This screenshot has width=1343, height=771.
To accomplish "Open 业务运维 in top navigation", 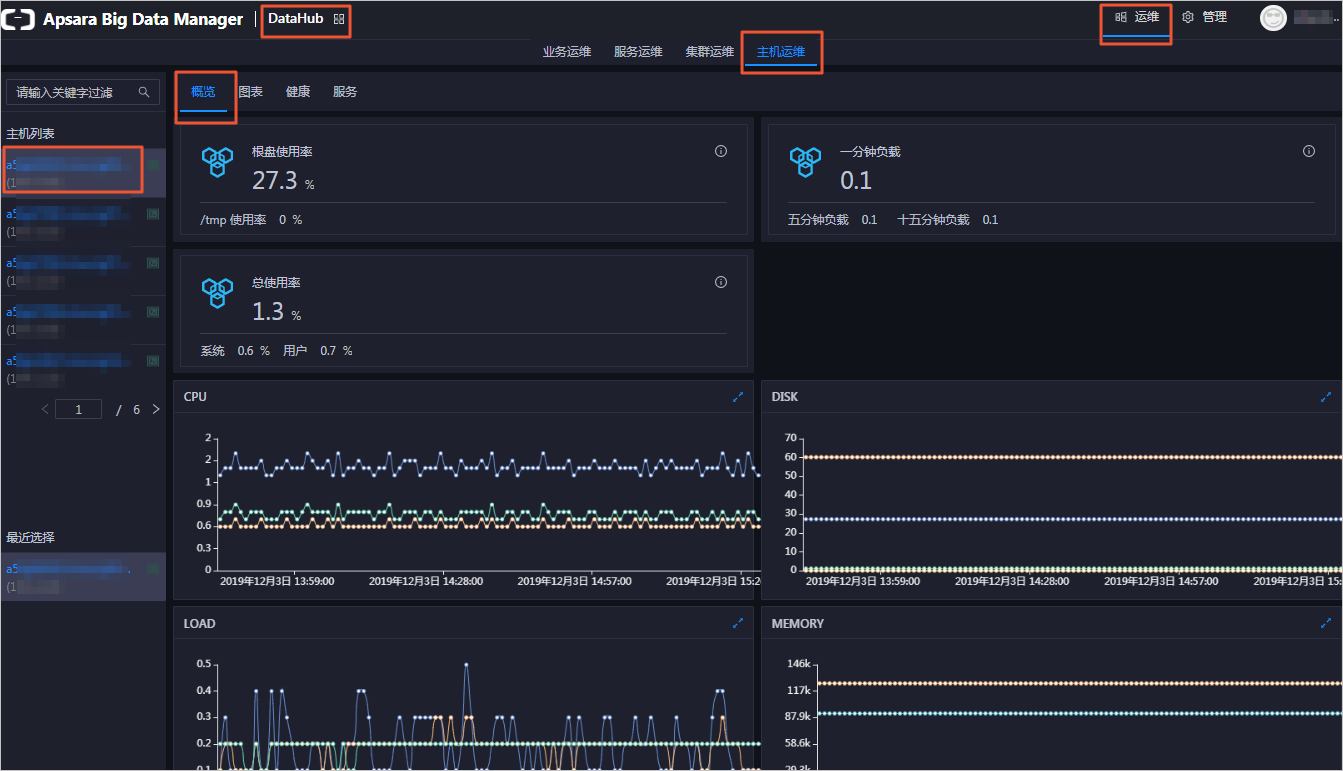I will coord(567,52).
